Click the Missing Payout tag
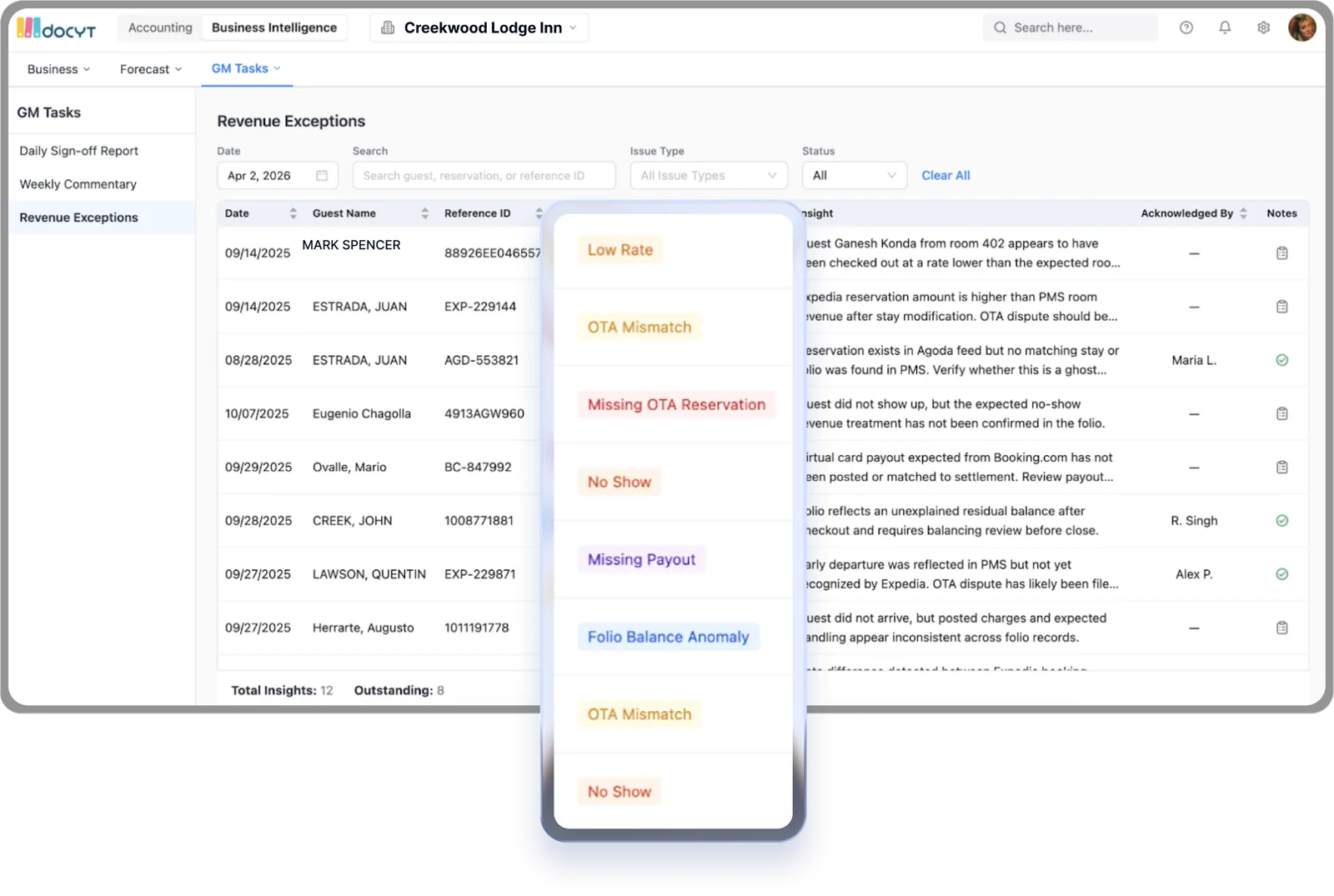The image size is (1334, 896). click(x=642, y=559)
